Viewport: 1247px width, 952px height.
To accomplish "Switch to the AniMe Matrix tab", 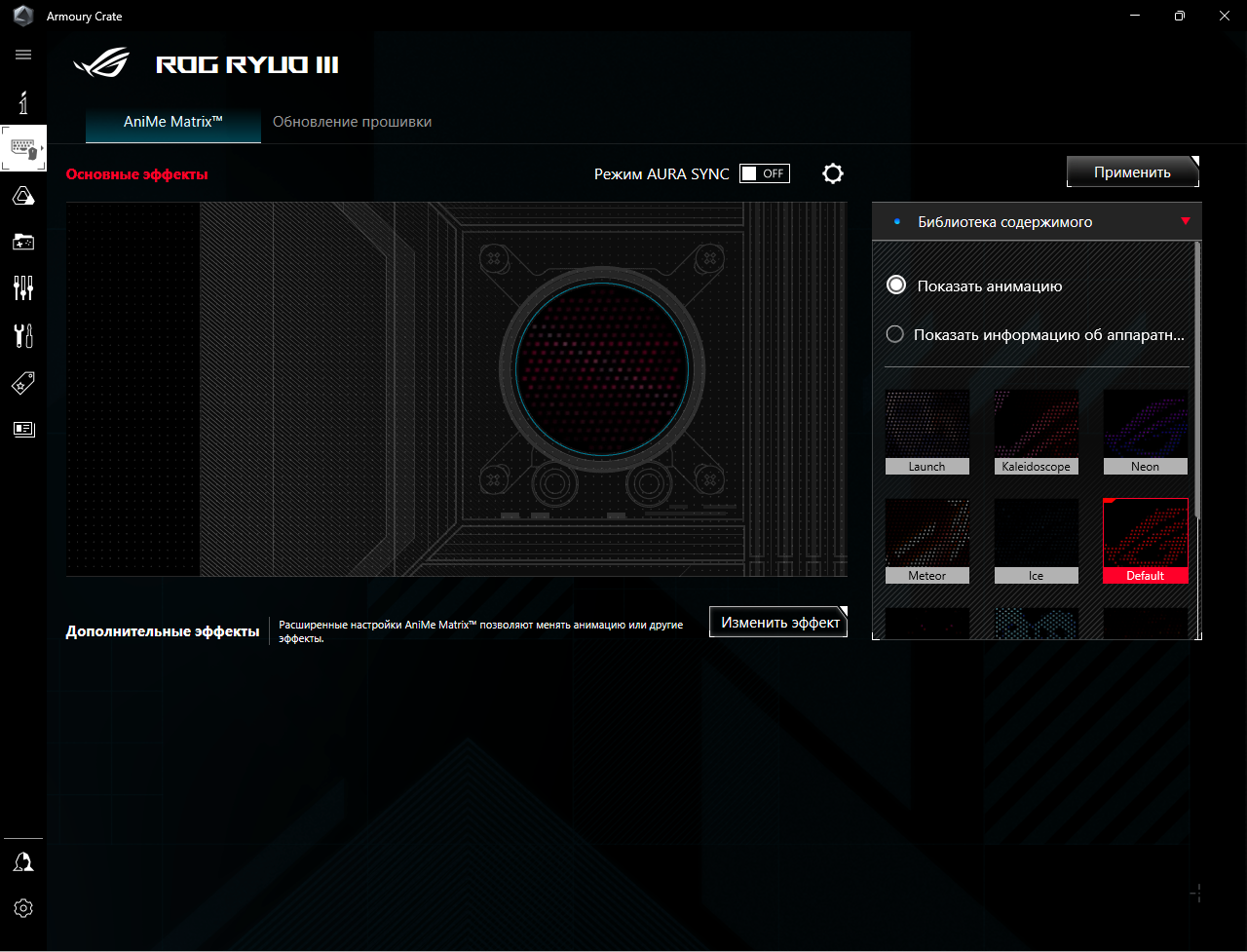I will point(173,123).
